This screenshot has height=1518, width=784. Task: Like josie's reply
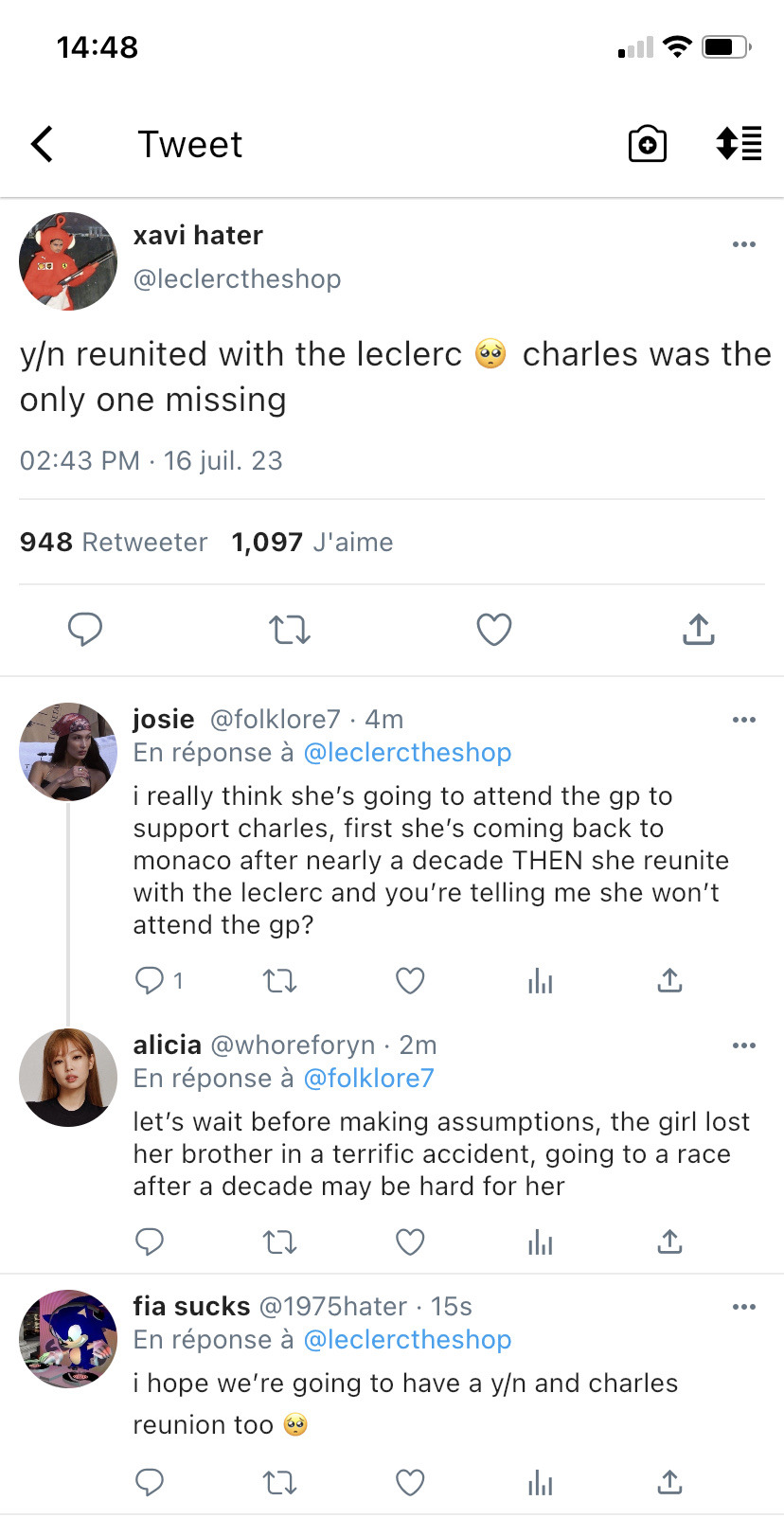click(410, 980)
